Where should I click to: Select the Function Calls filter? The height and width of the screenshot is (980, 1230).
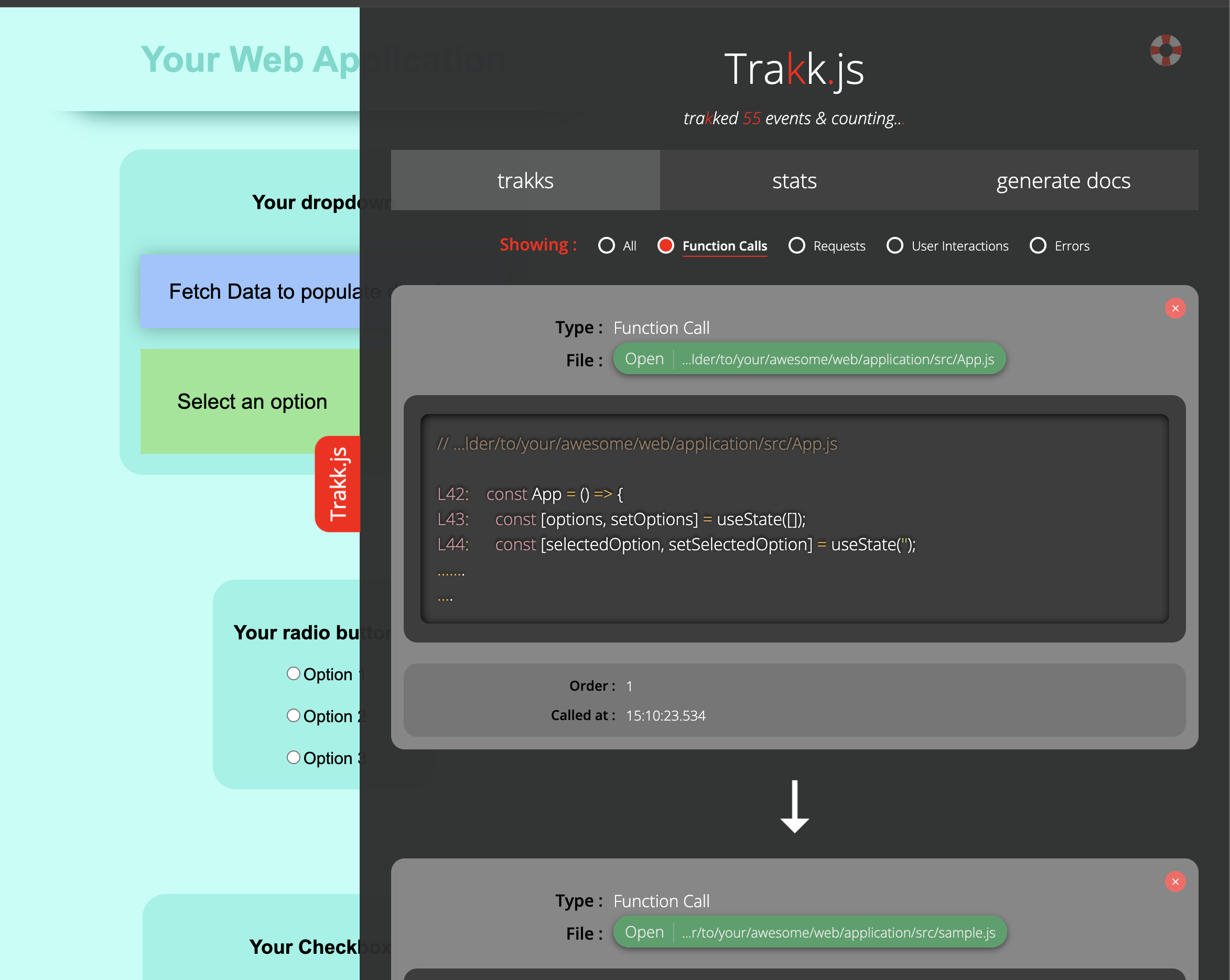point(666,246)
